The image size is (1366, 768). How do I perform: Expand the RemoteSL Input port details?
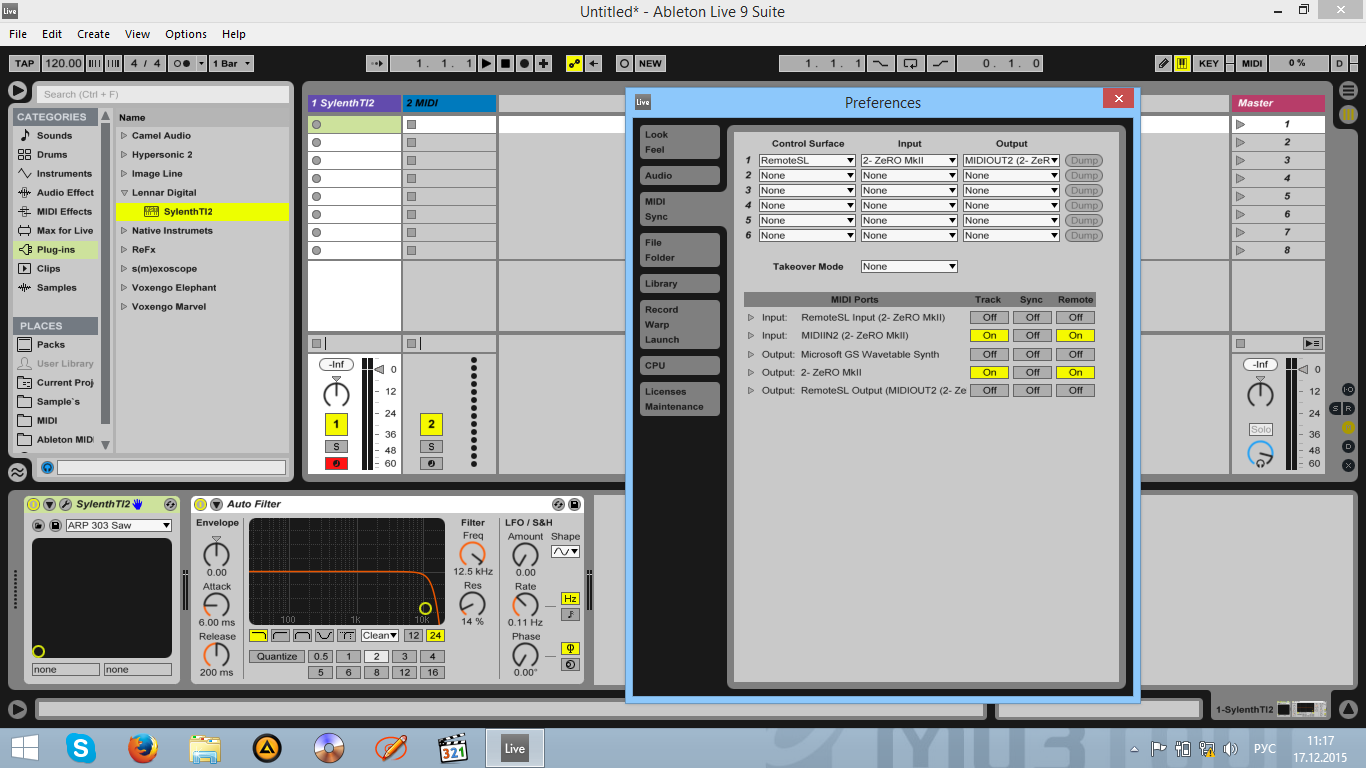point(751,317)
